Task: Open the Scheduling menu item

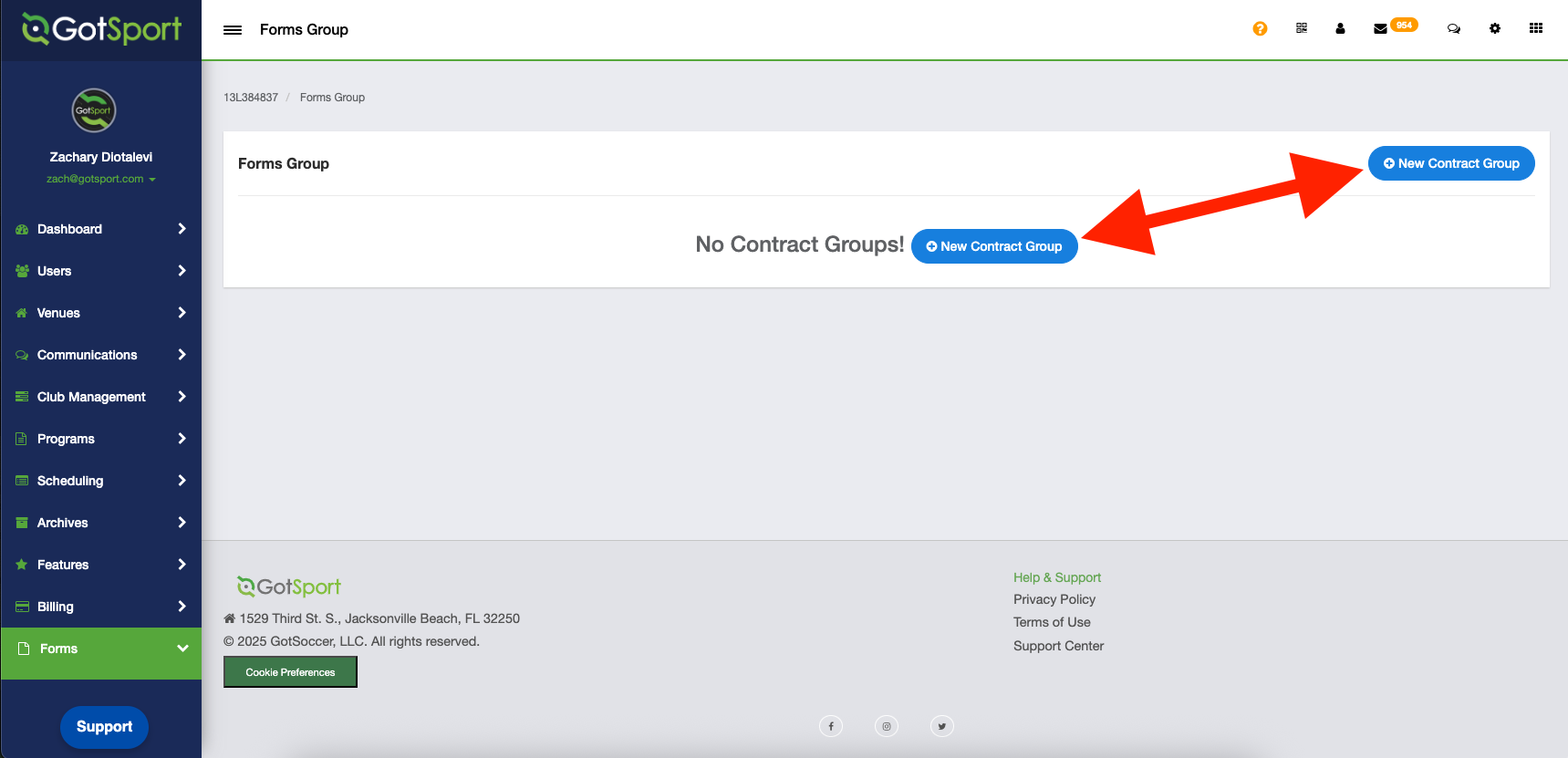Action: coord(101,481)
